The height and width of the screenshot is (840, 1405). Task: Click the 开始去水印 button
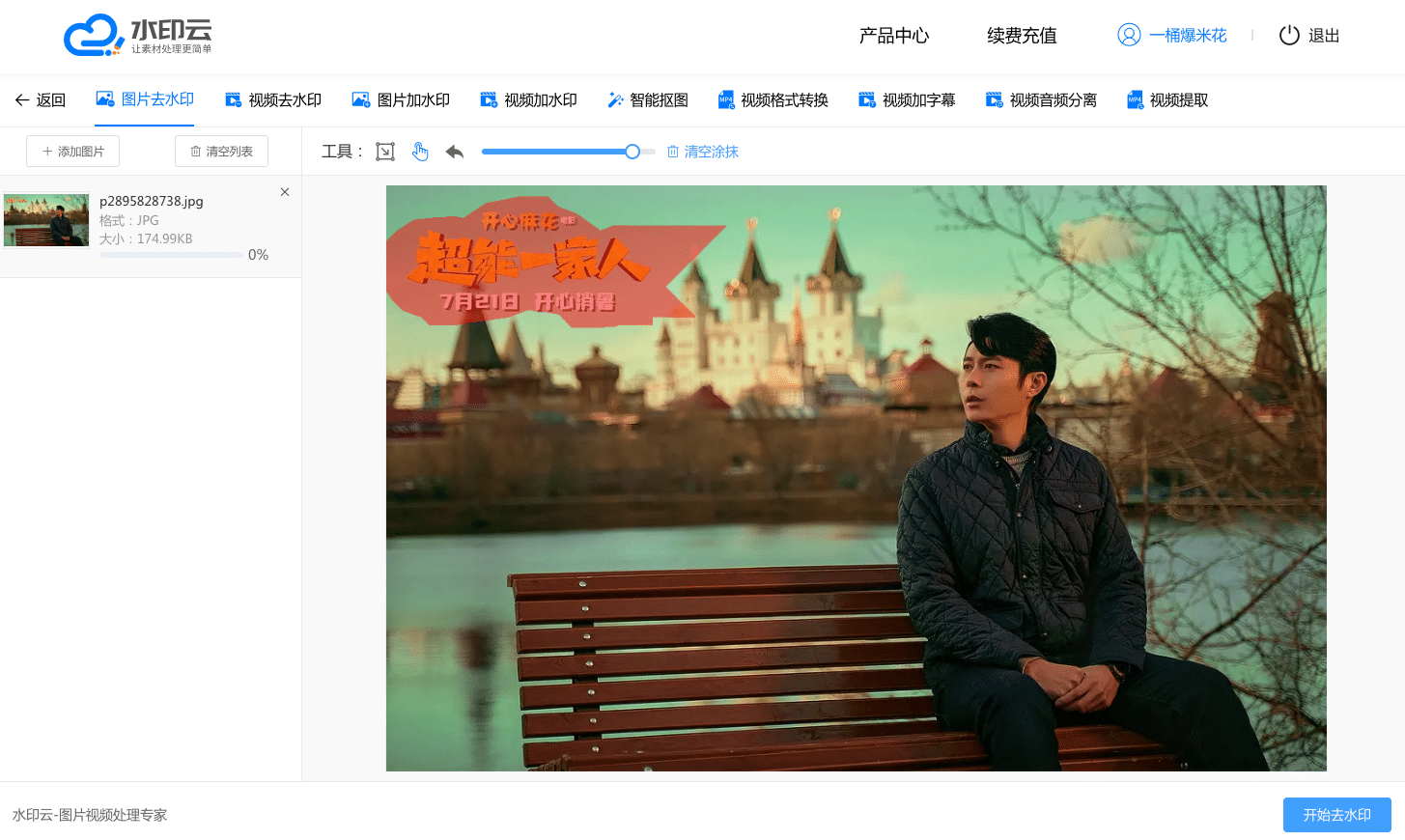pyautogui.click(x=1336, y=815)
